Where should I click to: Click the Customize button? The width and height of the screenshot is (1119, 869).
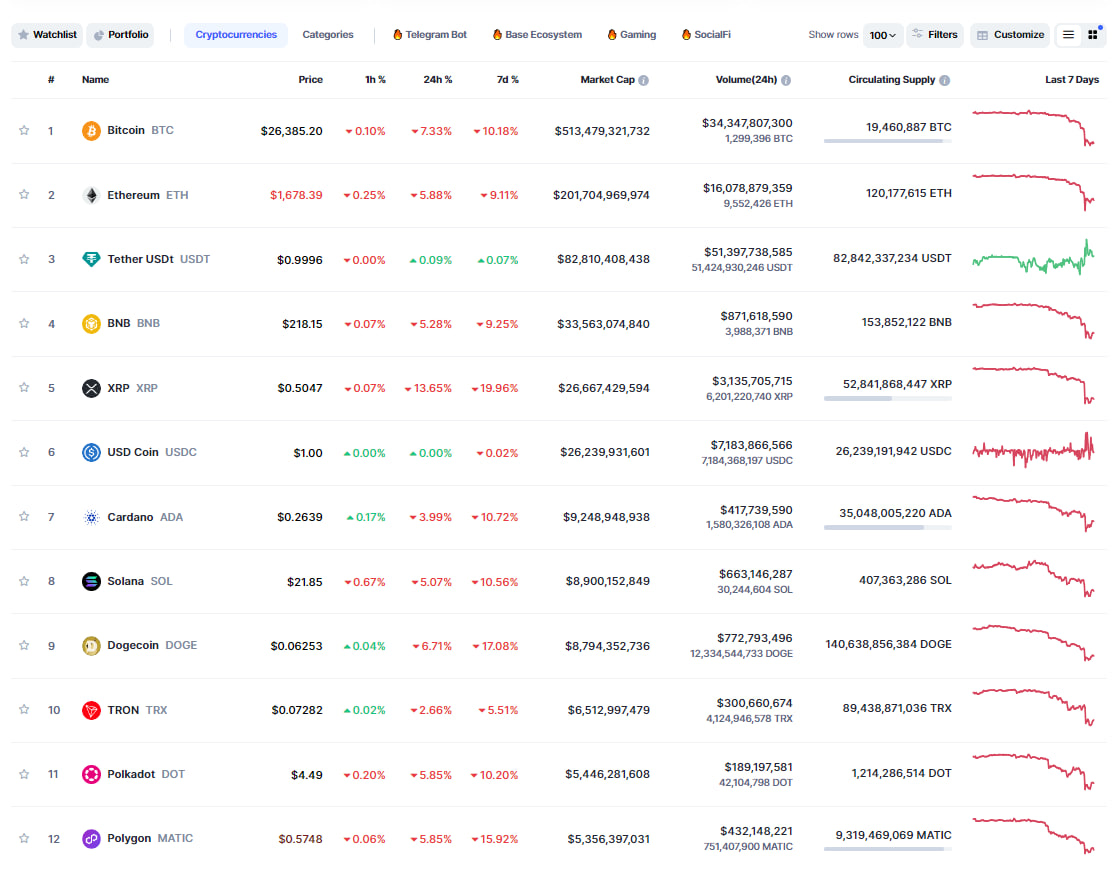click(1010, 34)
